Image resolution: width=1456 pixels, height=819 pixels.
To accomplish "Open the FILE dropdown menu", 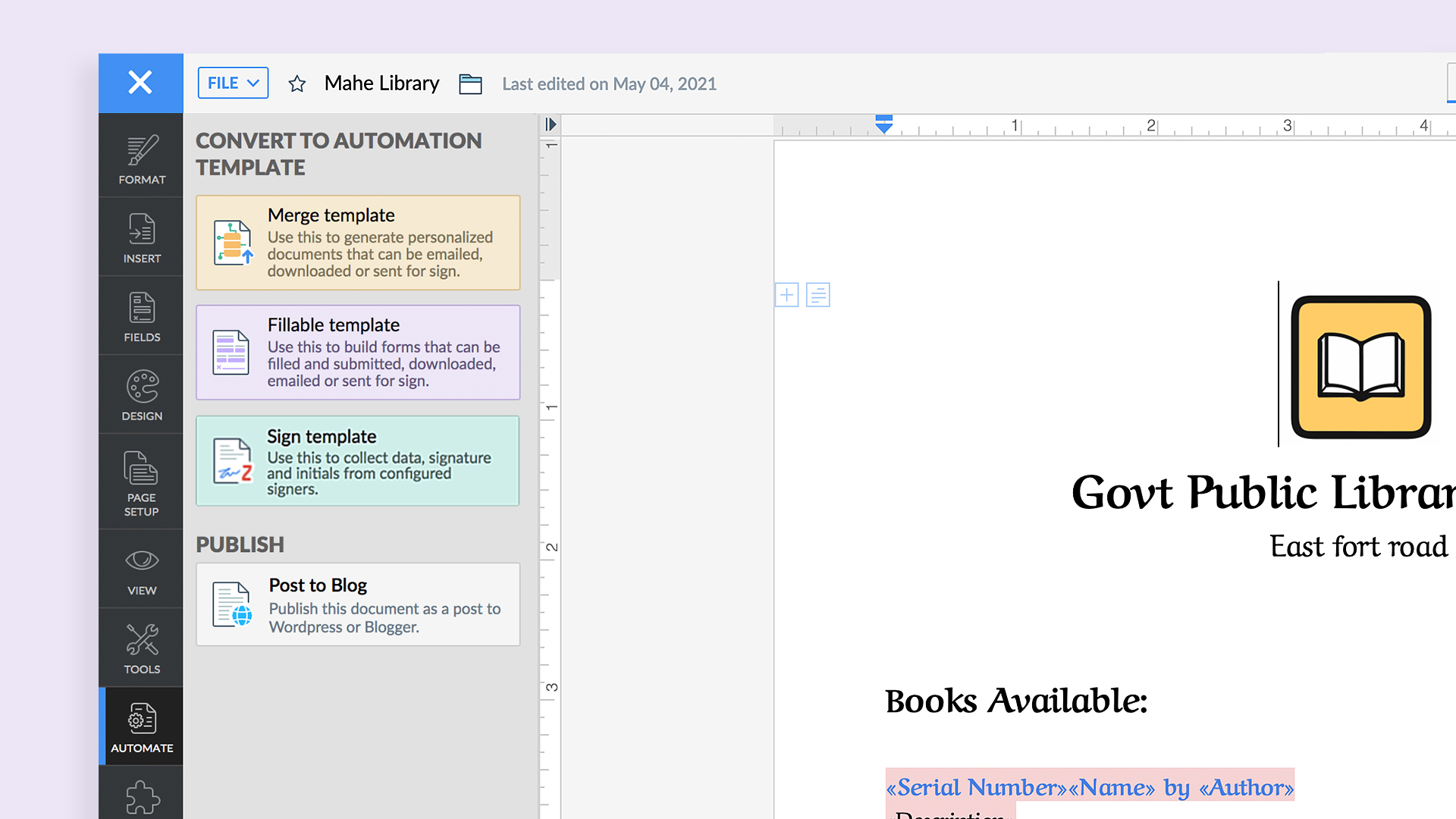I will (233, 83).
